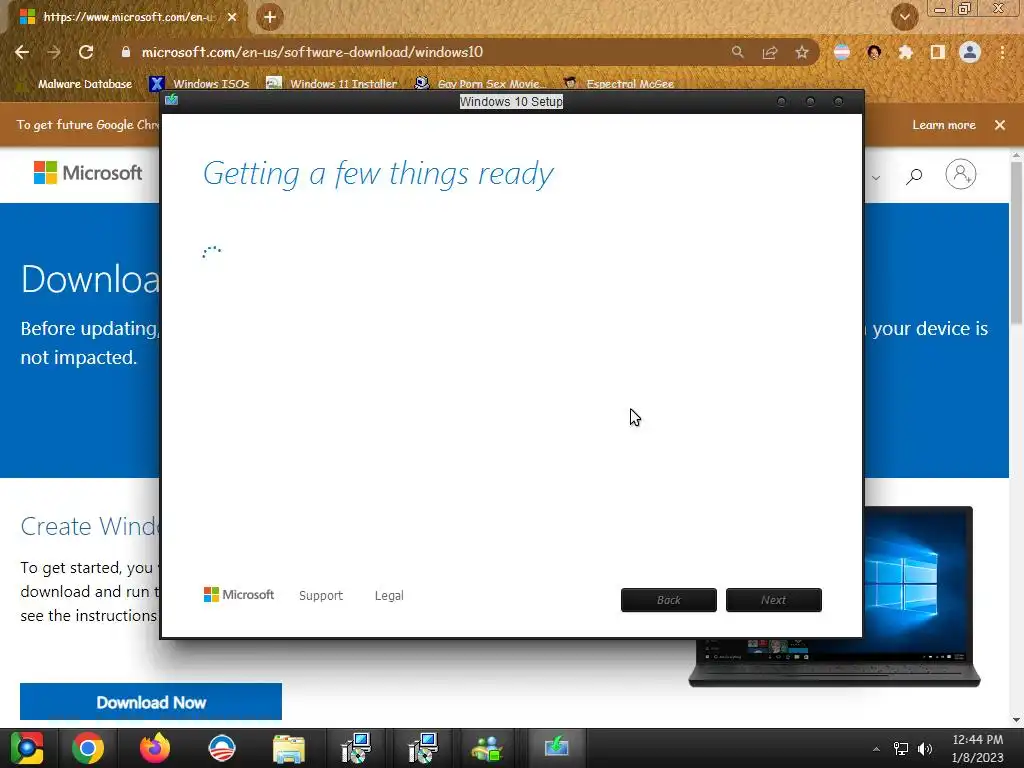This screenshot has width=1024, height=768.
Task: Open Chrome three-dot menu
Action: [x=1002, y=52]
